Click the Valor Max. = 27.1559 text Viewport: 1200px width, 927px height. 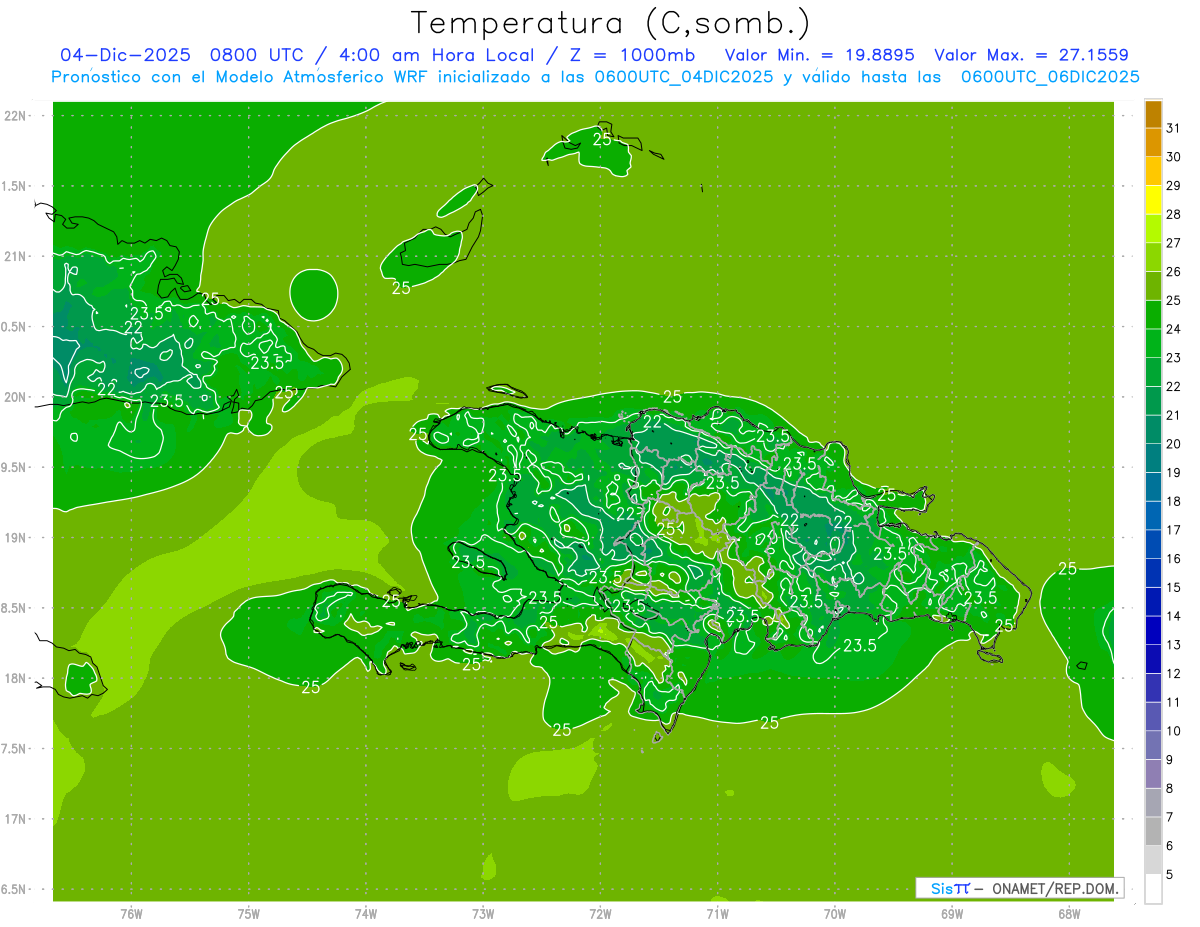point(1031,56)
